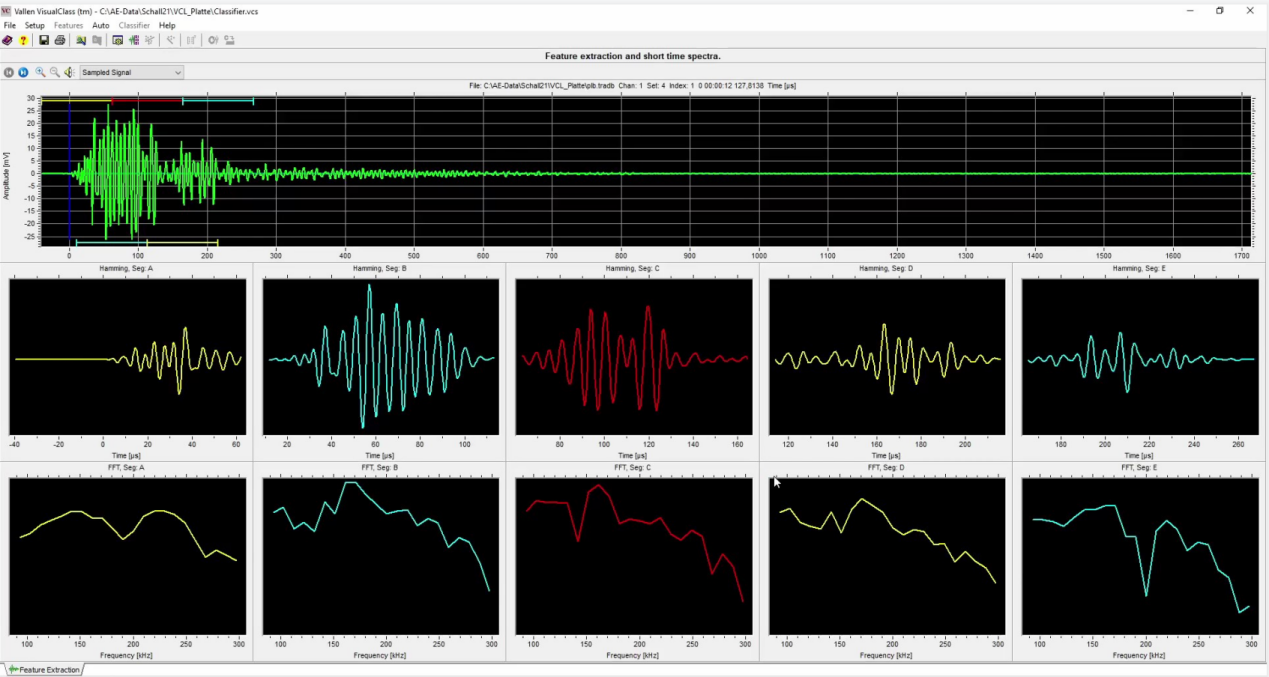This screenshot has width=1269, height=677.
Task: Open the Setup menu
Action: pos(34,25)
